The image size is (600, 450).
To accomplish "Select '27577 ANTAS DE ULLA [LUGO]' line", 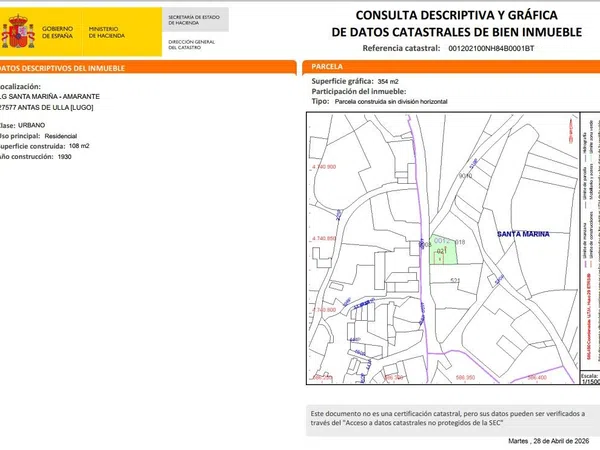I will click(47, 108).
